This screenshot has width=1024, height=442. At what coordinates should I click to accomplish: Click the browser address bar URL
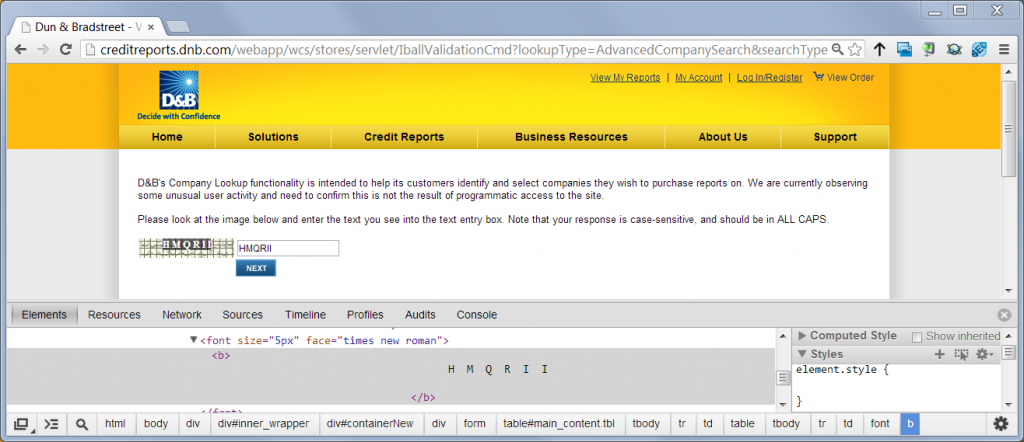(x=464, y=50)
